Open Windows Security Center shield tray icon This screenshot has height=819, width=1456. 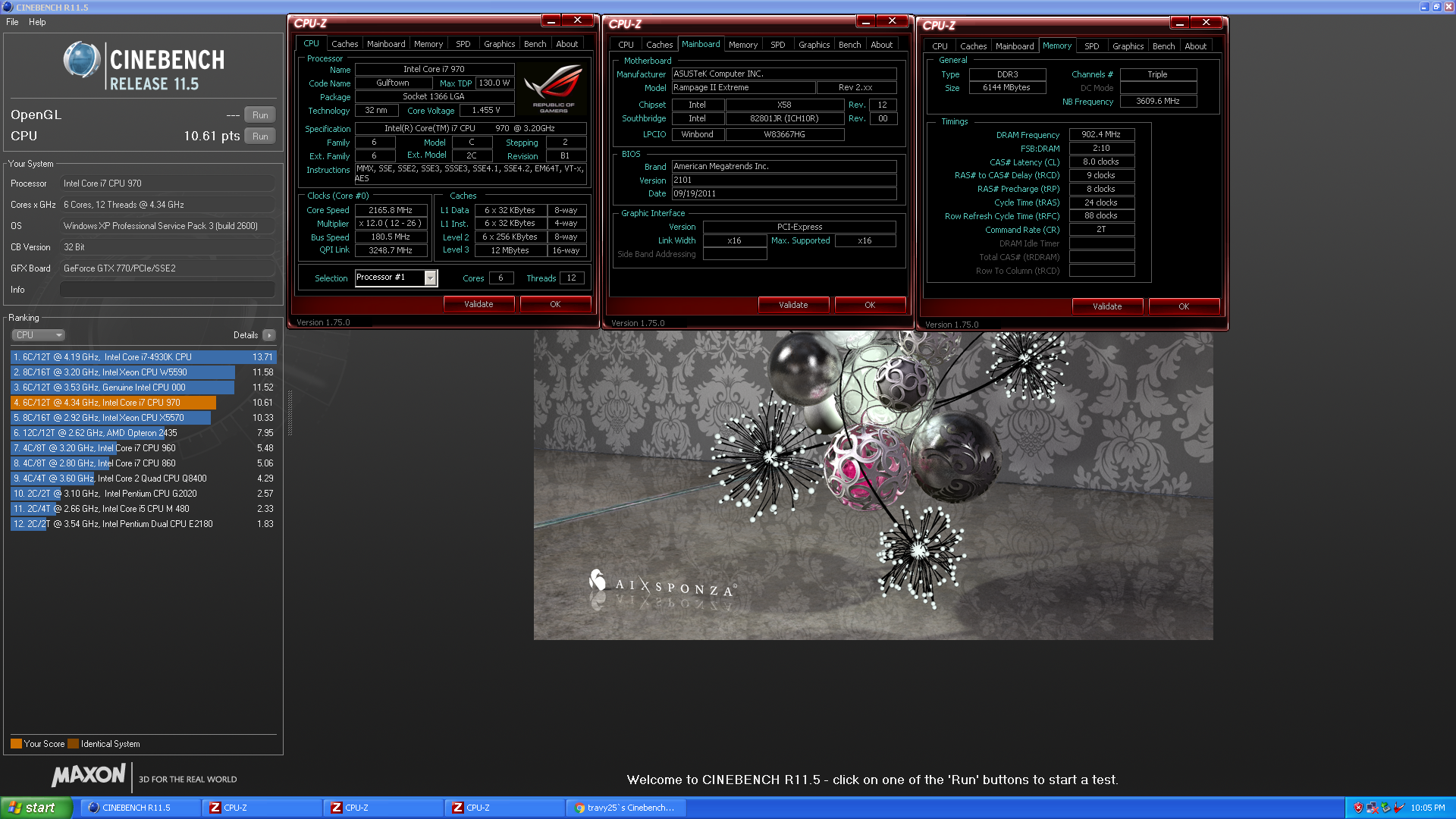[1358, 808]
